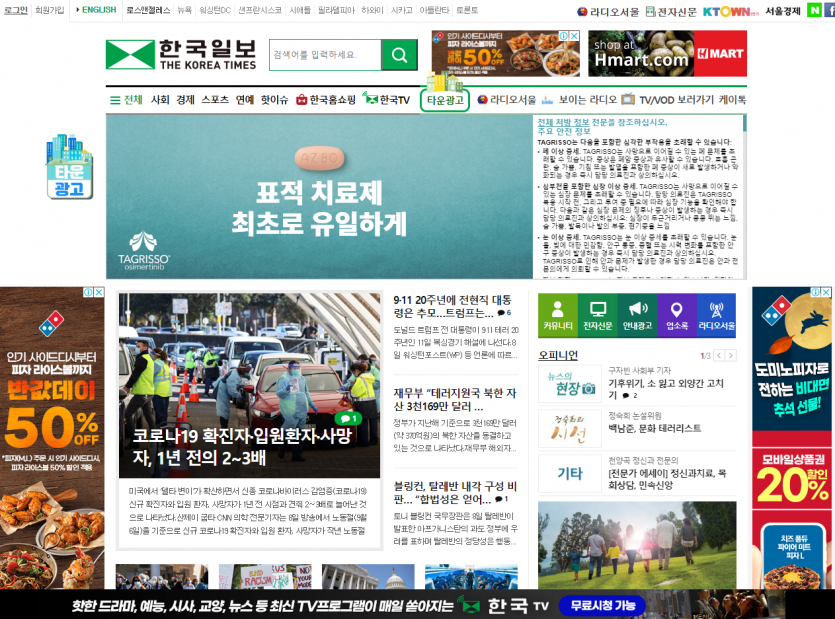Go to previous 오피니언 page arrow
Screen dimensions: 835x619
coord(719,356)
